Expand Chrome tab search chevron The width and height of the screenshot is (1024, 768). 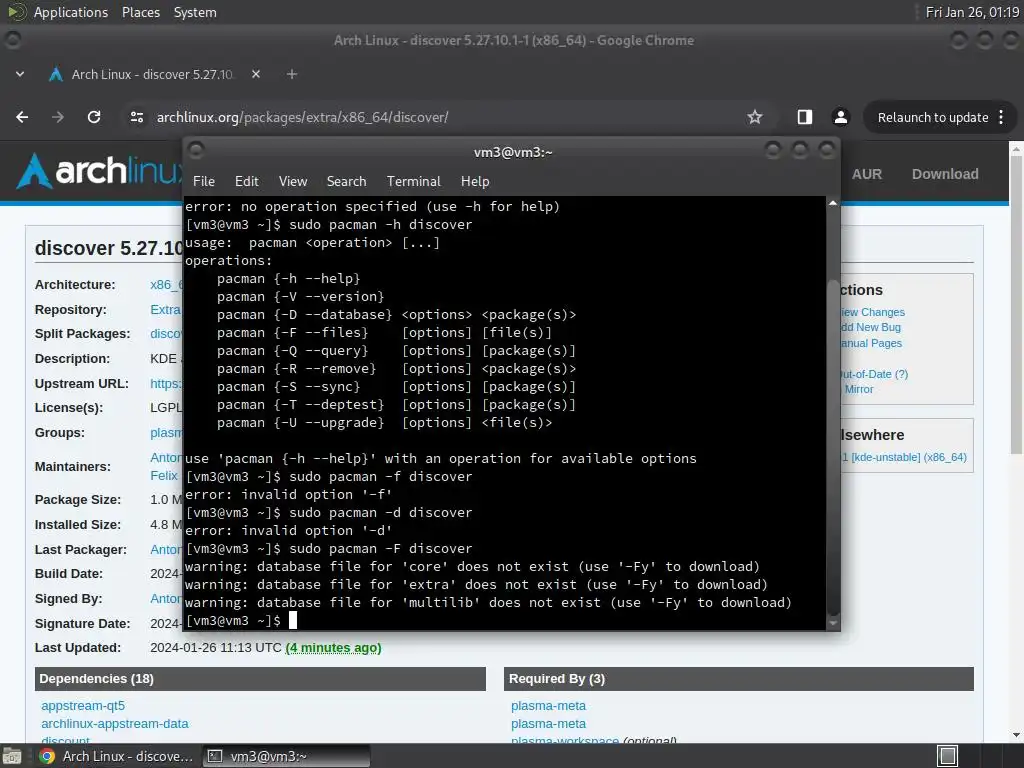(x=20, y=74)
